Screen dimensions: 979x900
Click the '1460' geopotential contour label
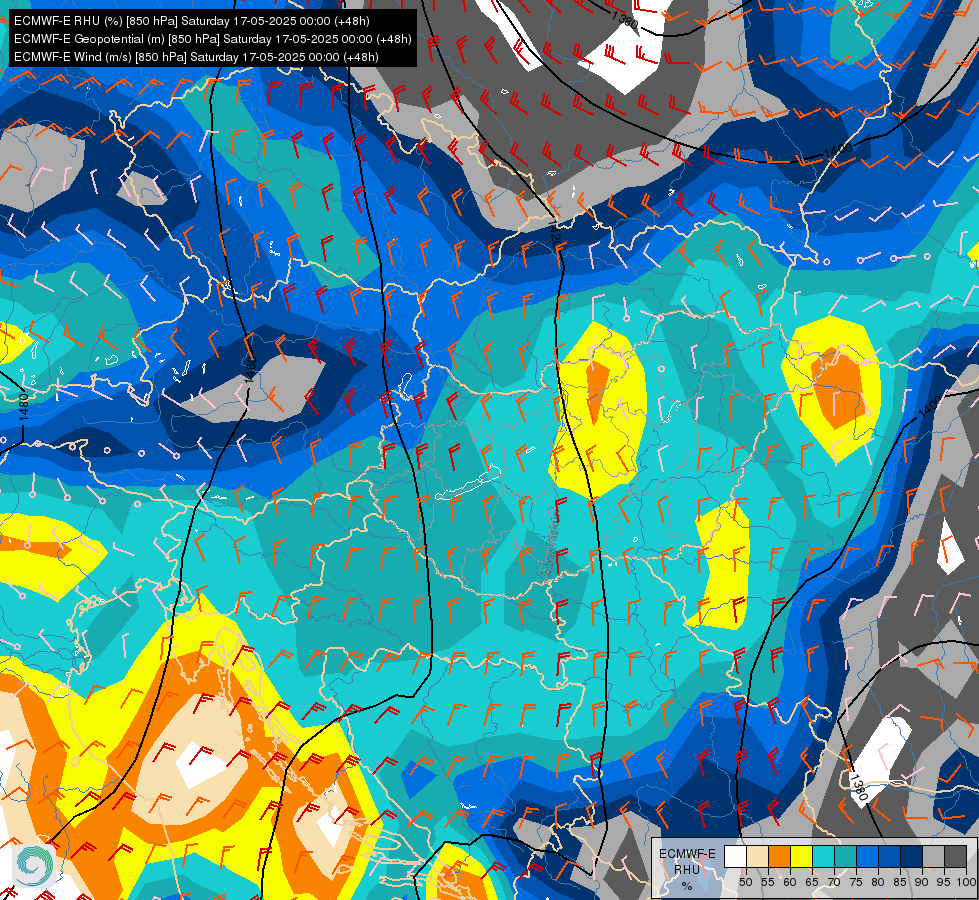pyautogui.click(x=250, y=369)
